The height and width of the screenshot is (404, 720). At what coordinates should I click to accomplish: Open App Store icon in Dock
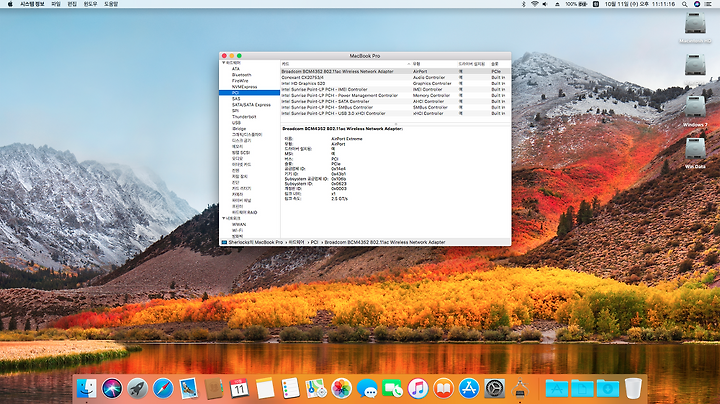tap(468, 388)
